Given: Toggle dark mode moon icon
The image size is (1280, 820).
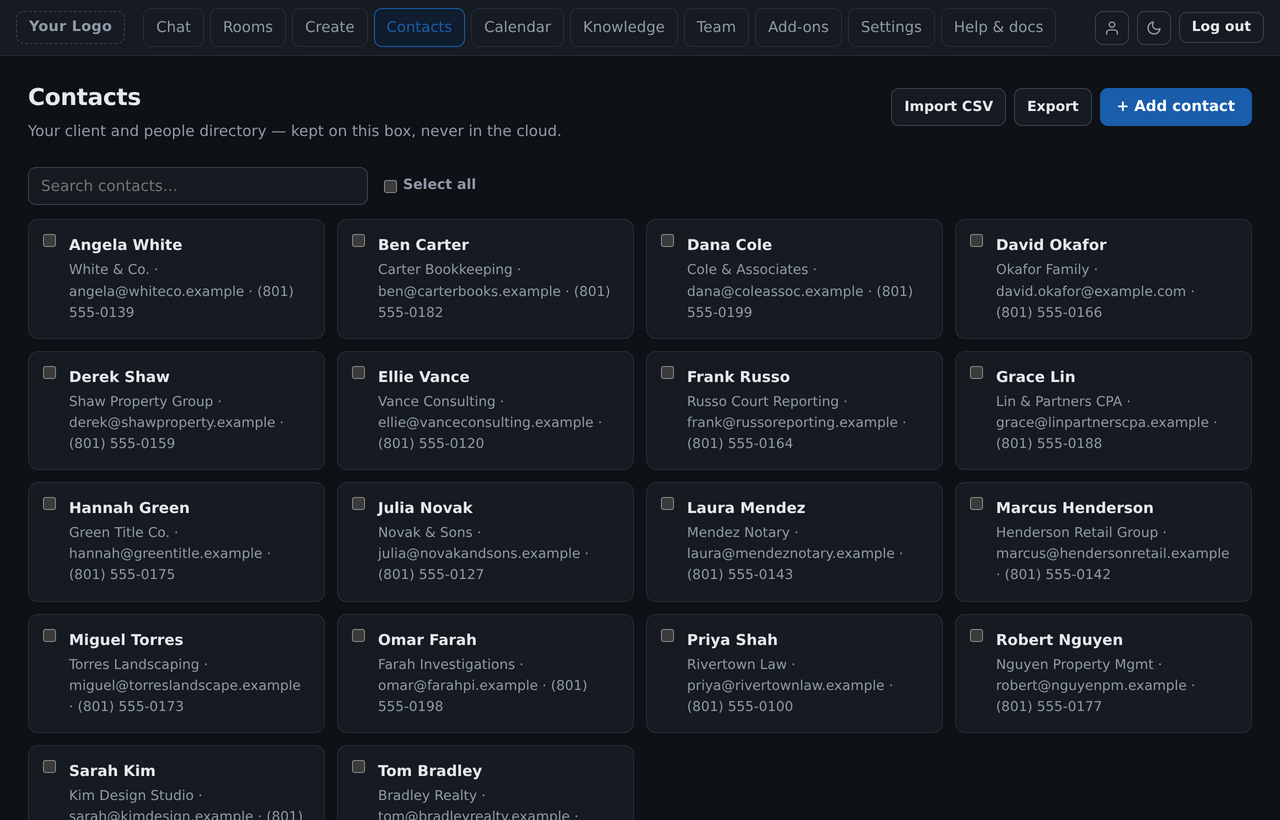Looking at the screenshot, I should [x=1154, y=28].
